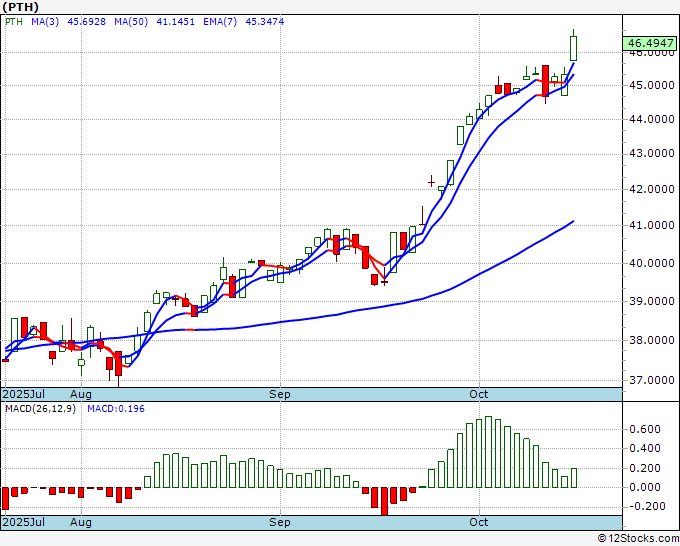Click the Aug label on price timeline
Image resolution: width=680 pixels, height=546 pixels.
pyautogui.click(x=81, y=395)
